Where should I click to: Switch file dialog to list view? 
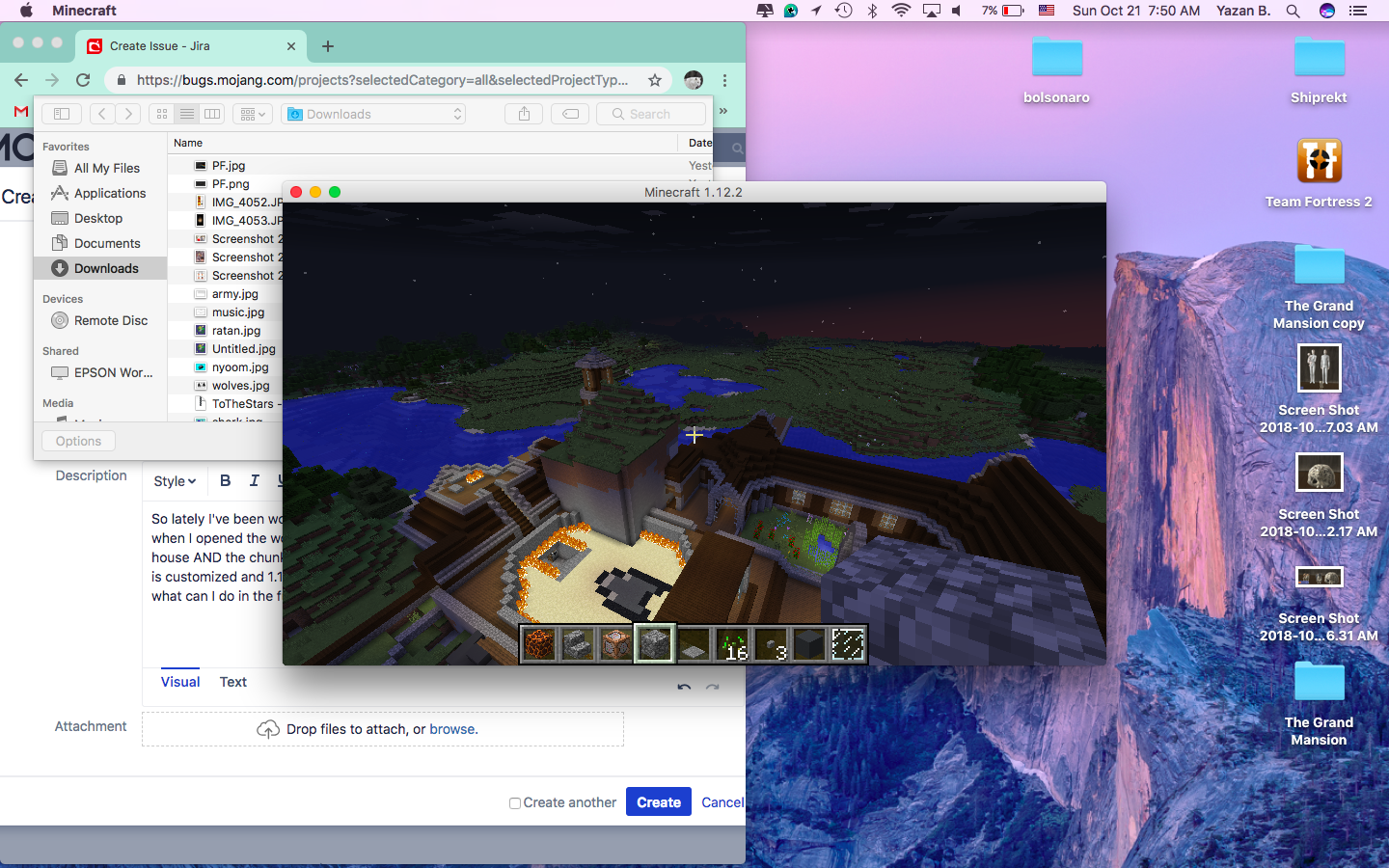187,114
